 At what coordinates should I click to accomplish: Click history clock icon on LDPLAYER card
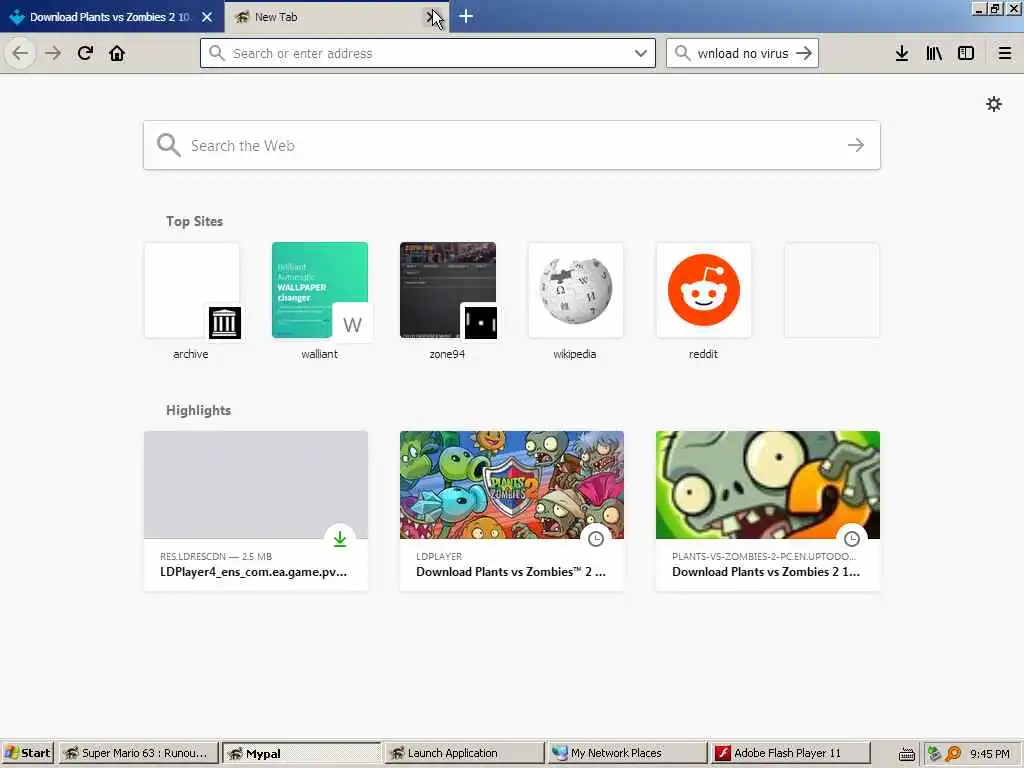tap(596, 539)
